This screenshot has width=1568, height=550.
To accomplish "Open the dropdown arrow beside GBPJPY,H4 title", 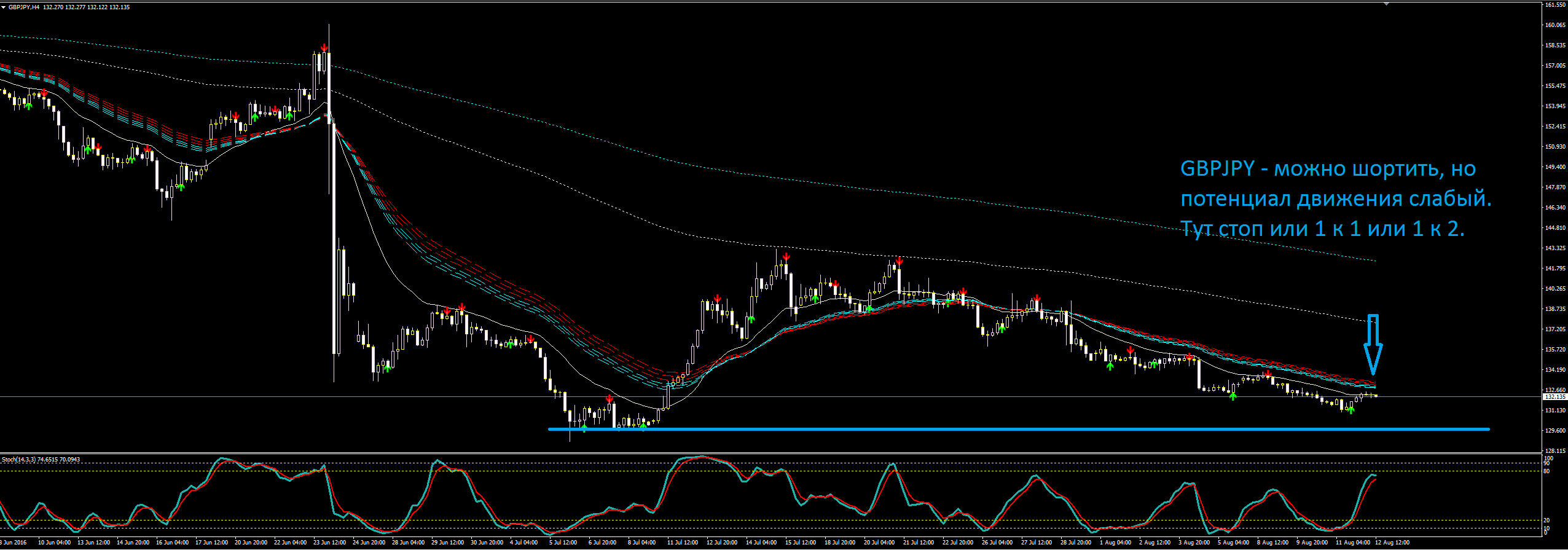I will coord(3,7).
